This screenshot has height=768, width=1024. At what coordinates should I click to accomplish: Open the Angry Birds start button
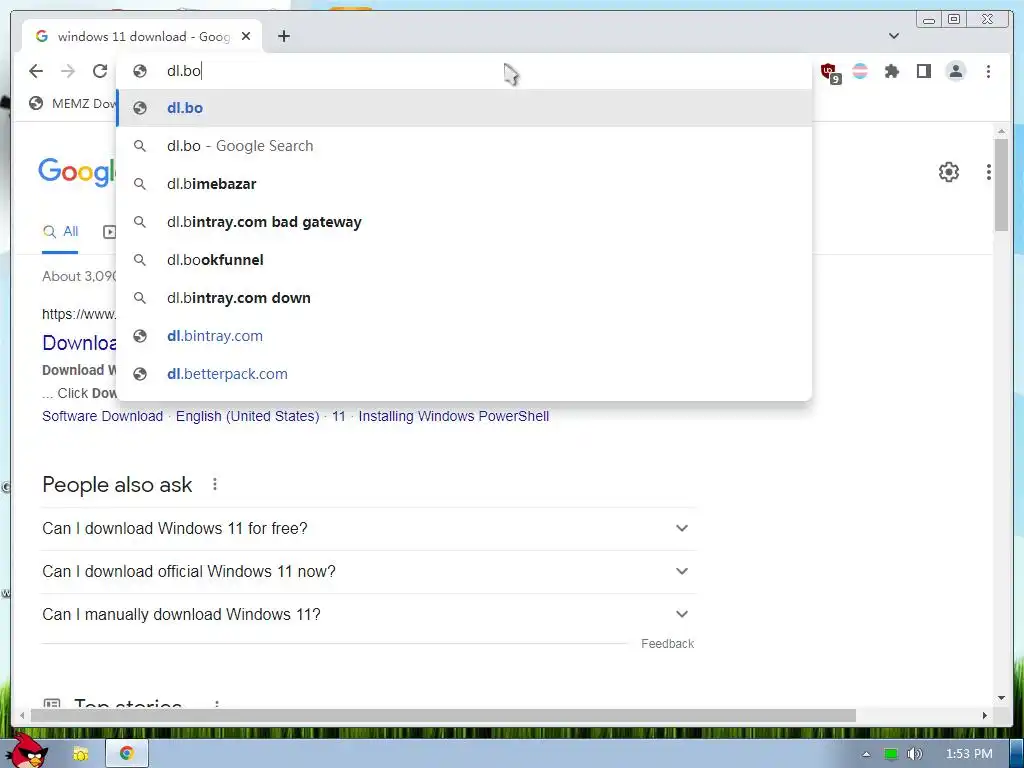click(x=29, y=750)
